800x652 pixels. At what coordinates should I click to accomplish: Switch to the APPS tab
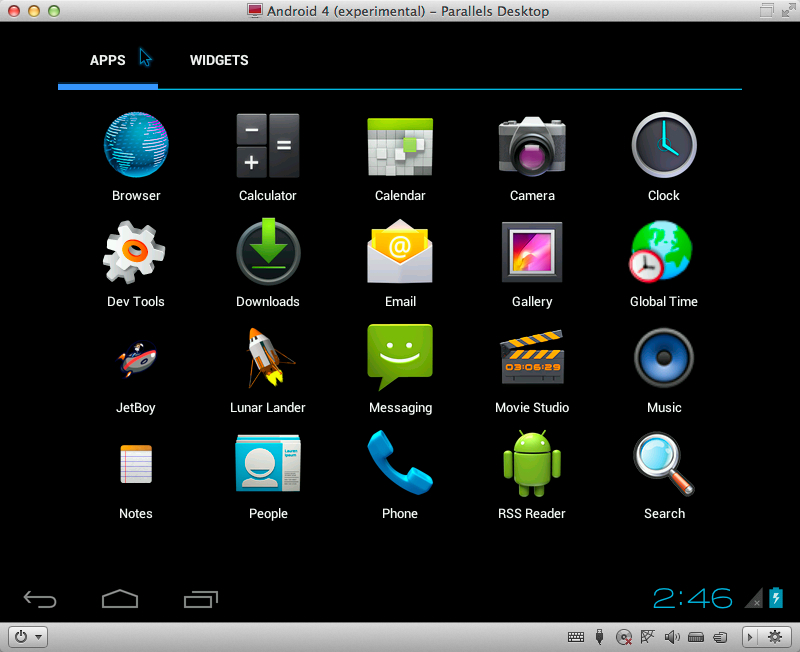pos(108,60)
